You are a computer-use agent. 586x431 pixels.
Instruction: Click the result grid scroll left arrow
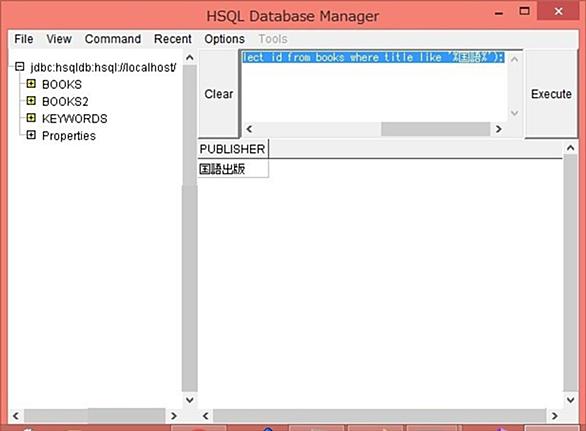206,416
